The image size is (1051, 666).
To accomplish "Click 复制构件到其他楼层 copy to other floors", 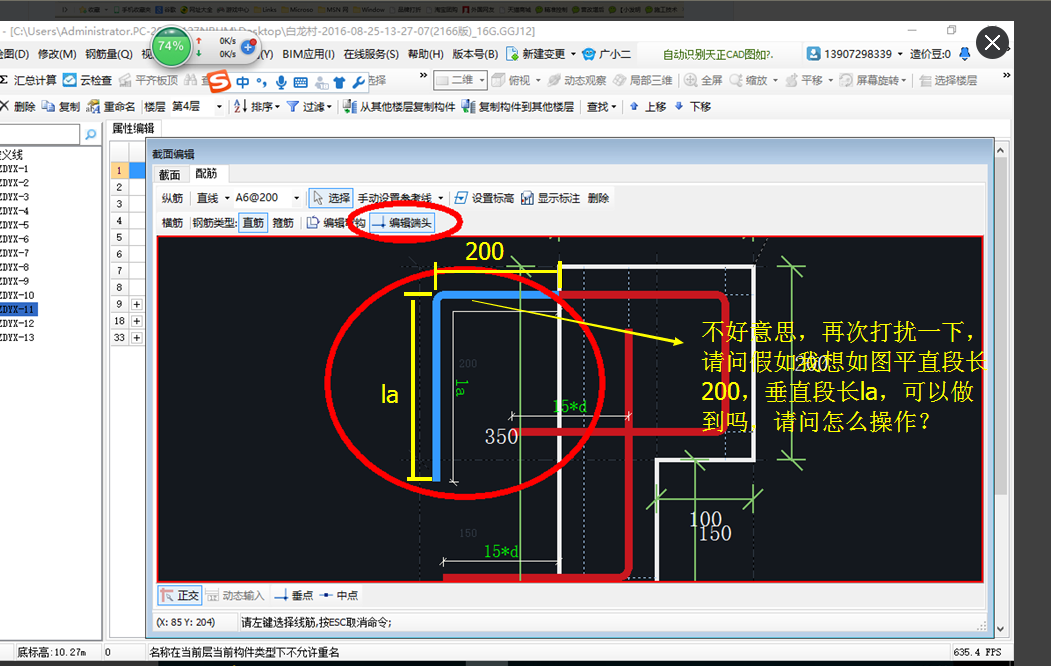I will pyautogui.click(x=518, y=107).
